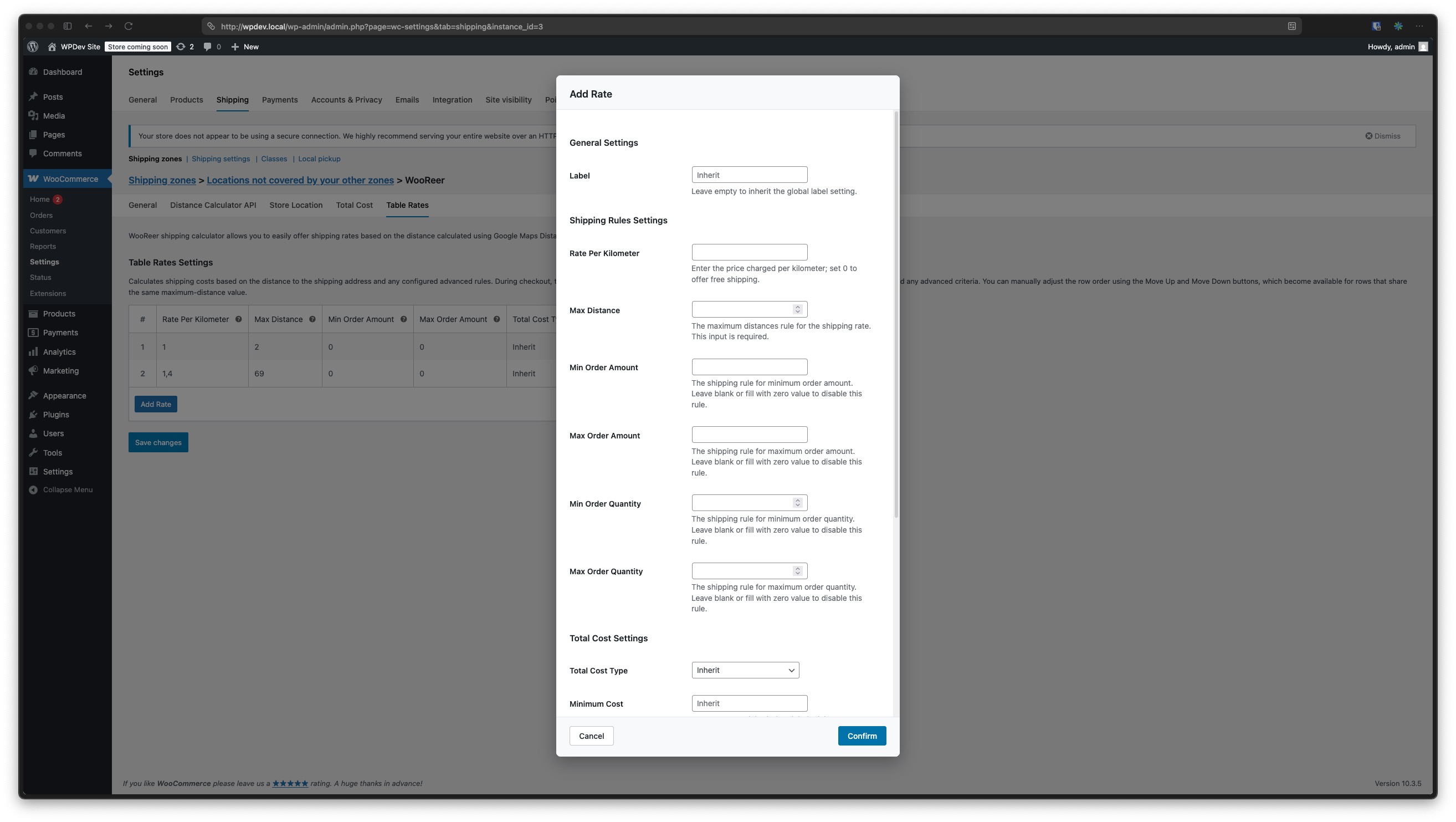Cancel the Add Rate dialog

[x=591, y=736]
